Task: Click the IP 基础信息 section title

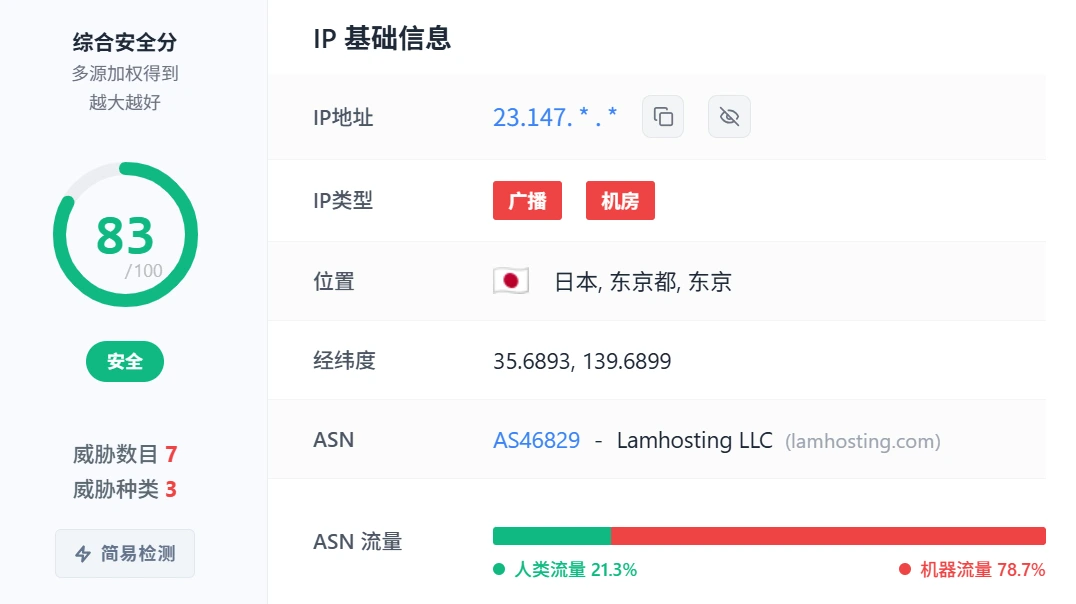Action: [382, 38]
